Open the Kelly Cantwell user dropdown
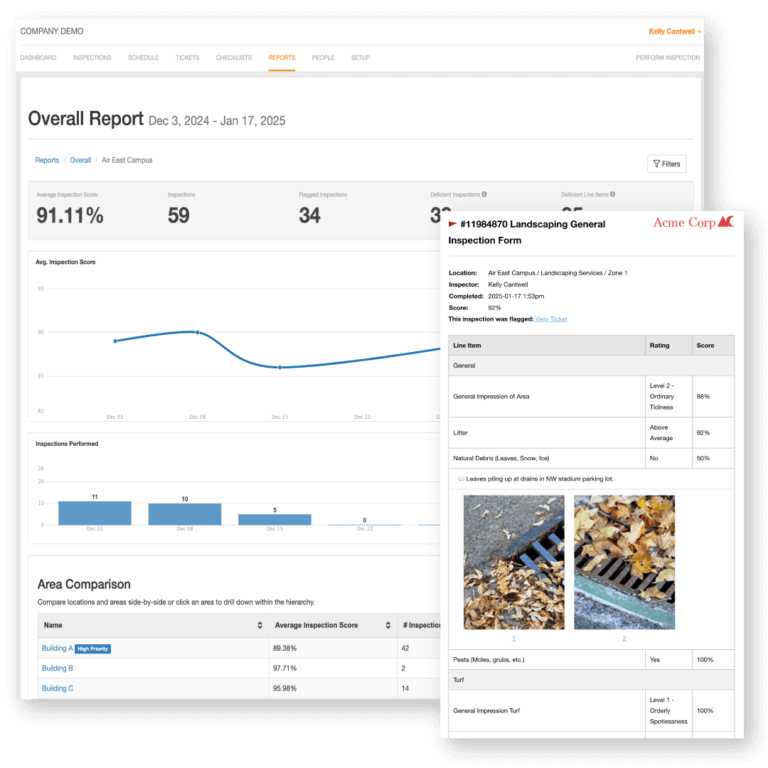 674,32
